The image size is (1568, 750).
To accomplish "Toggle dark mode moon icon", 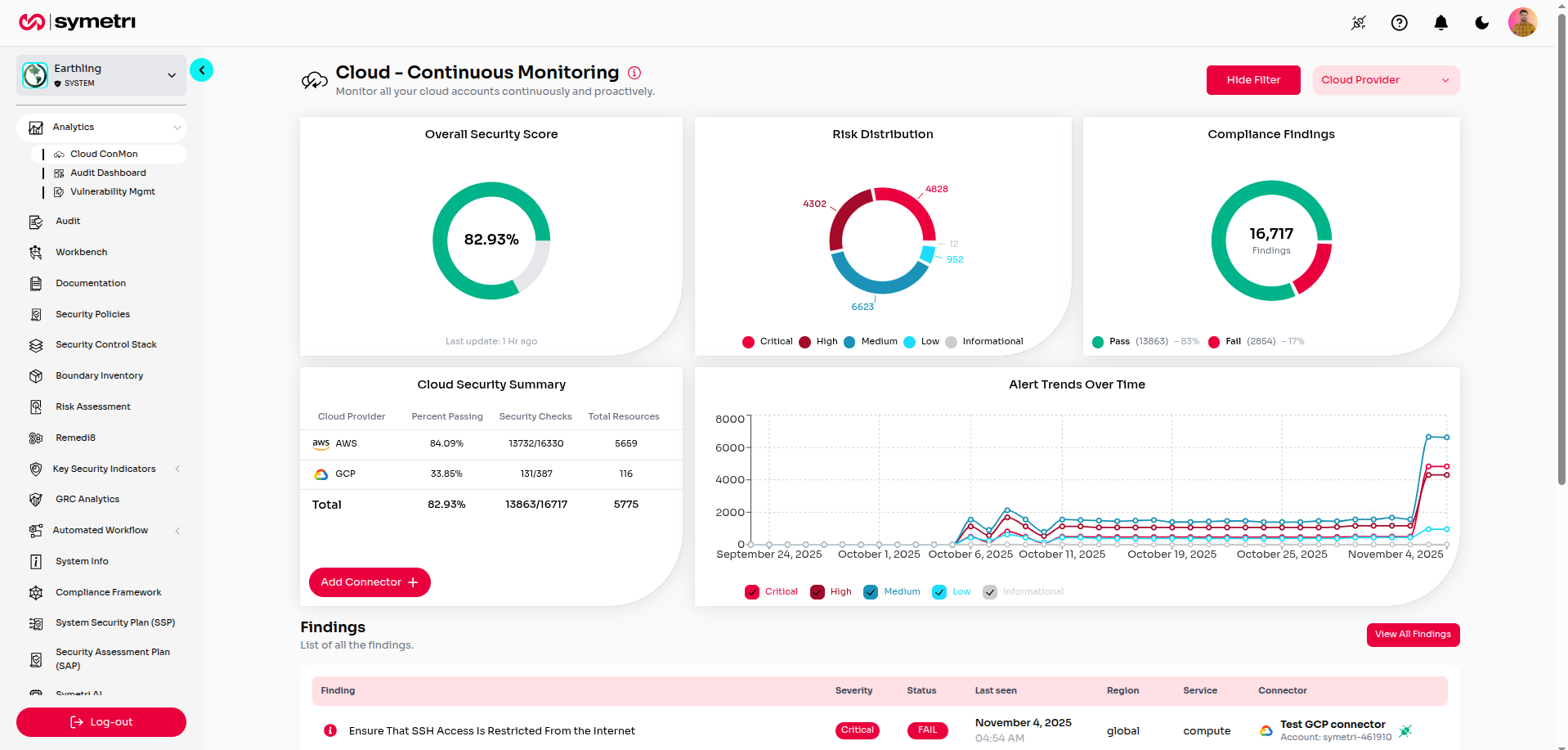I will pyautogui.click(x=1481, y=23).
